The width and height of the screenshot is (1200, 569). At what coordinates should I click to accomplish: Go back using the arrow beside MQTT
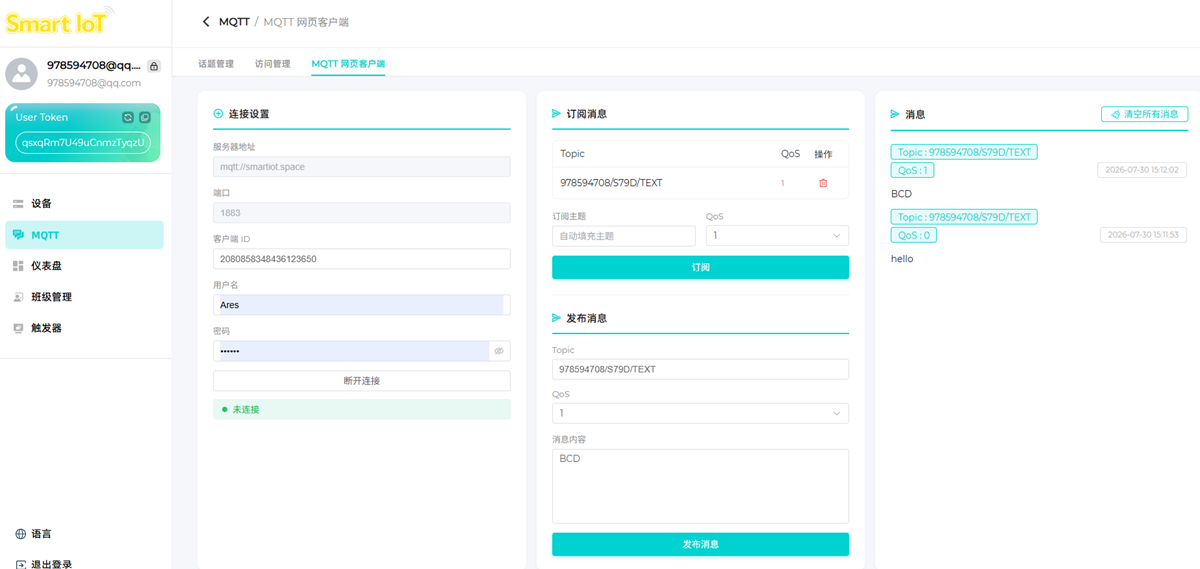[x=206, y=22]
